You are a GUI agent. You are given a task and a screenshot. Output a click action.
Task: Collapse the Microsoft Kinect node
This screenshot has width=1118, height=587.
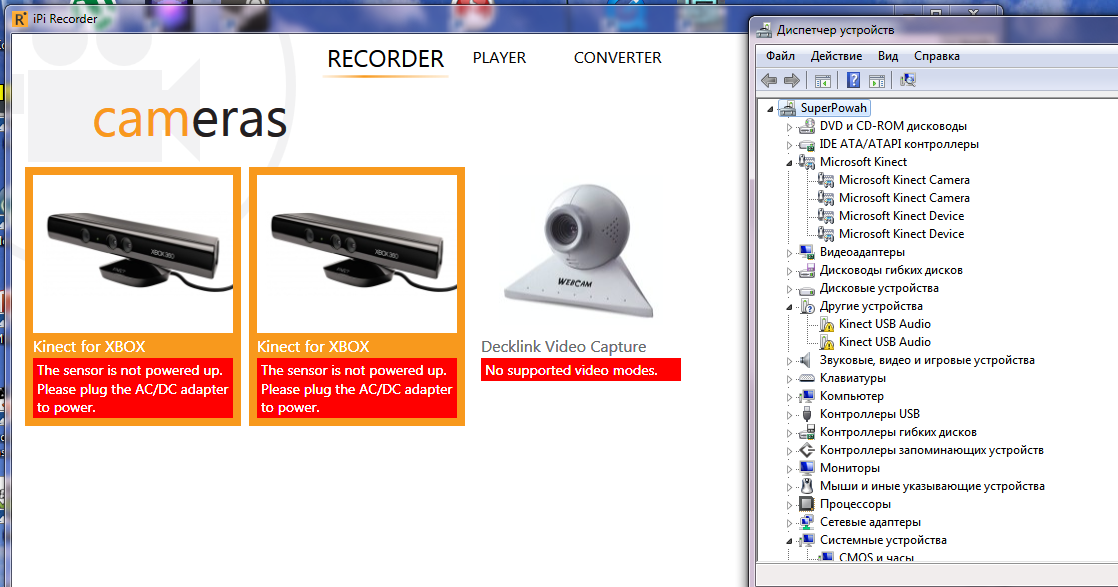789,163
